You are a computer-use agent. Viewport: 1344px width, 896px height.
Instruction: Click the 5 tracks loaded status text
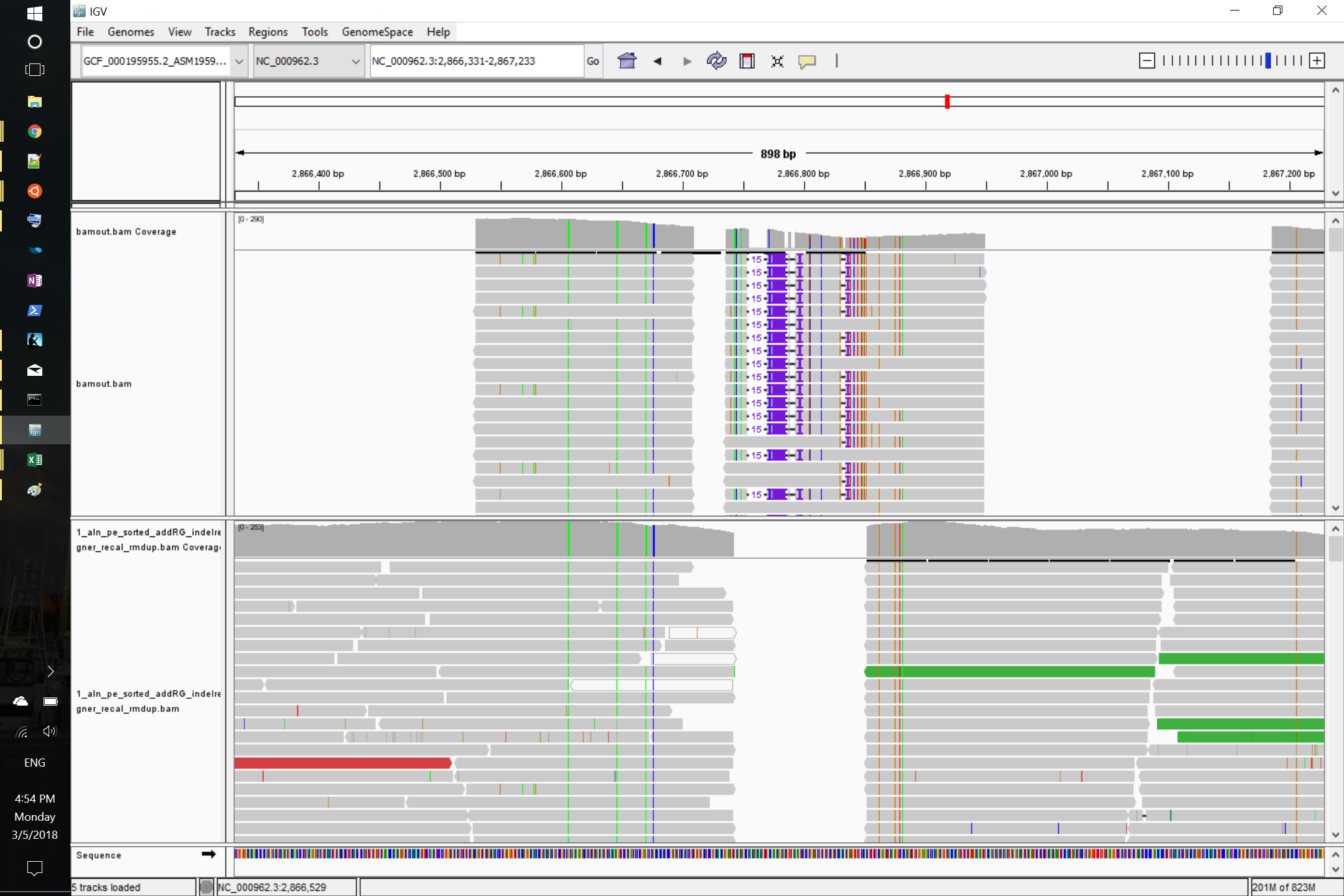(x=106, y=887)
